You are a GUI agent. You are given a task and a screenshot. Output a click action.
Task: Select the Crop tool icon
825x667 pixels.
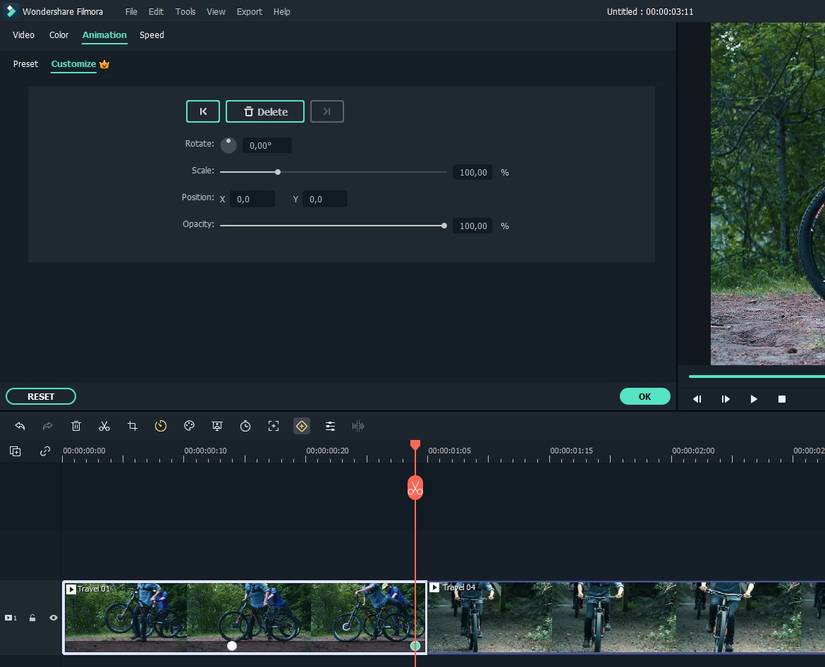pos(132,426)
